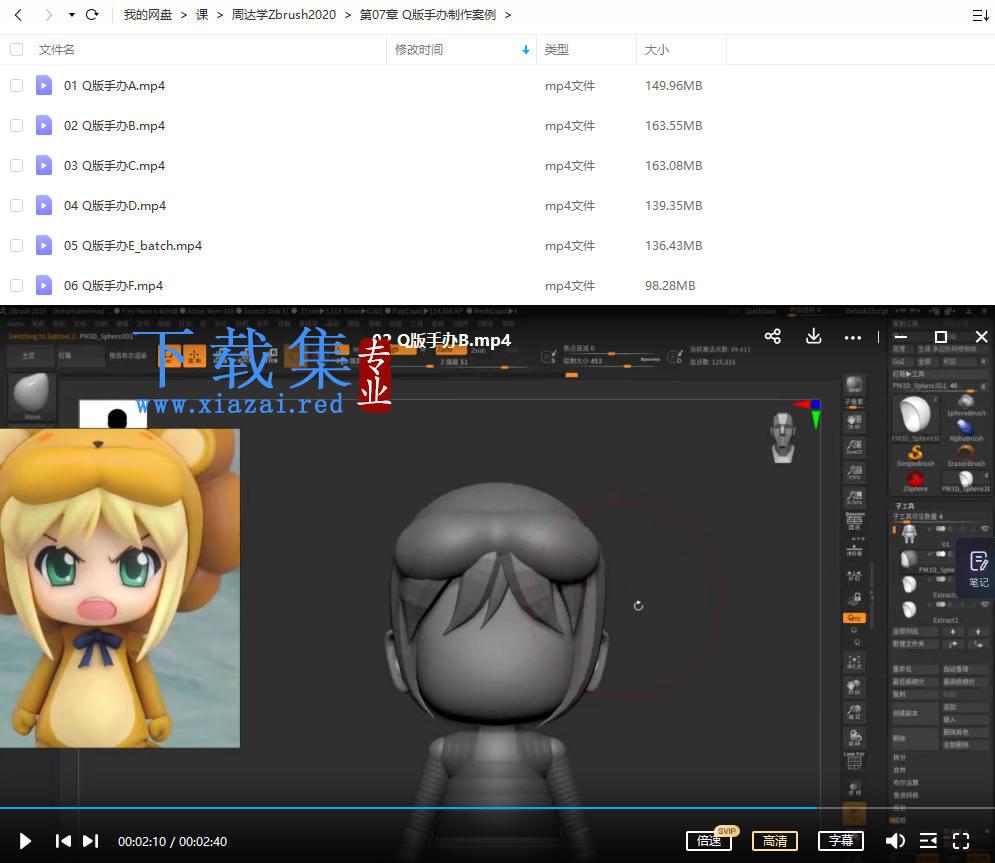
Task: Open the file 03 Q版手办C.mp4
Action: [x=114, y=166]
